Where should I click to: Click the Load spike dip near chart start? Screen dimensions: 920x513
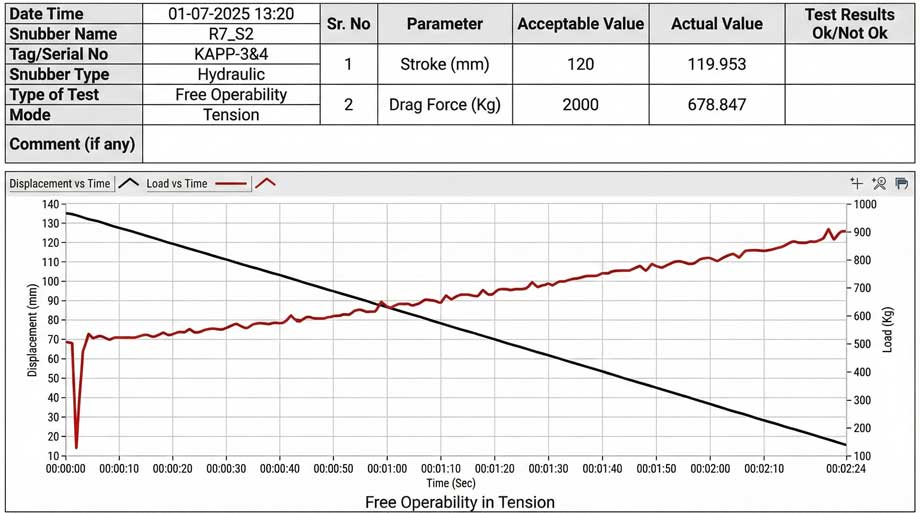pos(76,446)
